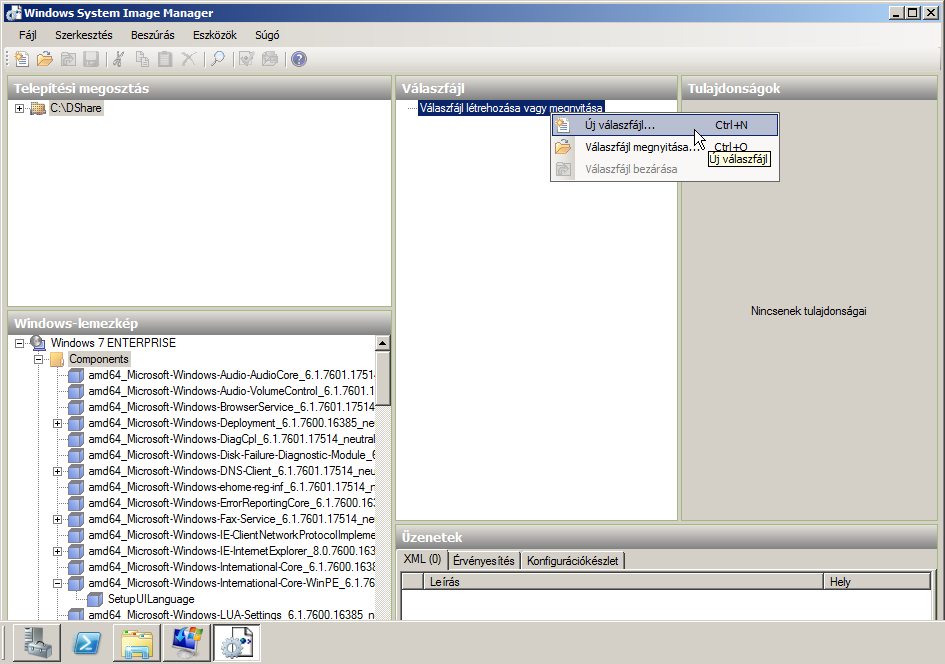Click the System Image Manager taskbar button
The width and height of the screenshot is (945, 664).
[237, 643]
